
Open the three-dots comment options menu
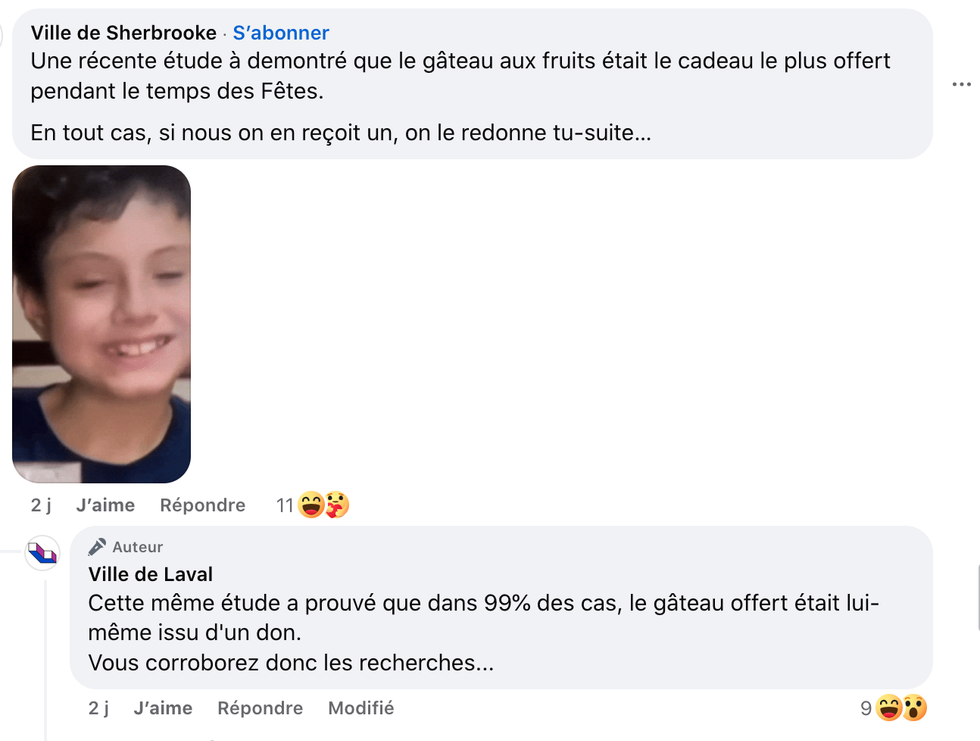[x=961, y=85]
